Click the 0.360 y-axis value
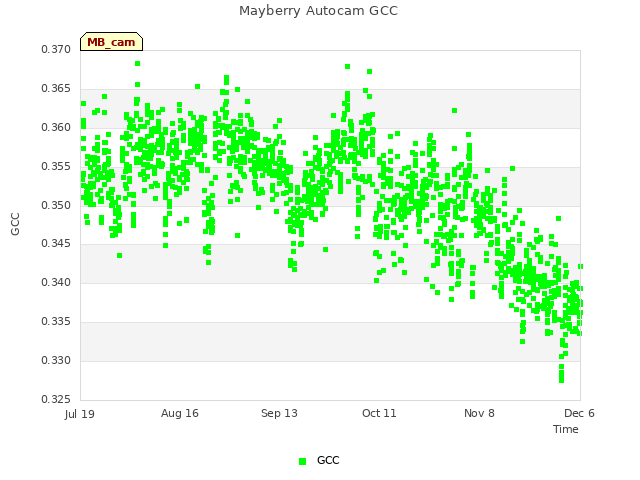The height and width of the screenshot is (480, 640). pyautogui.click(x=56, y=127)
